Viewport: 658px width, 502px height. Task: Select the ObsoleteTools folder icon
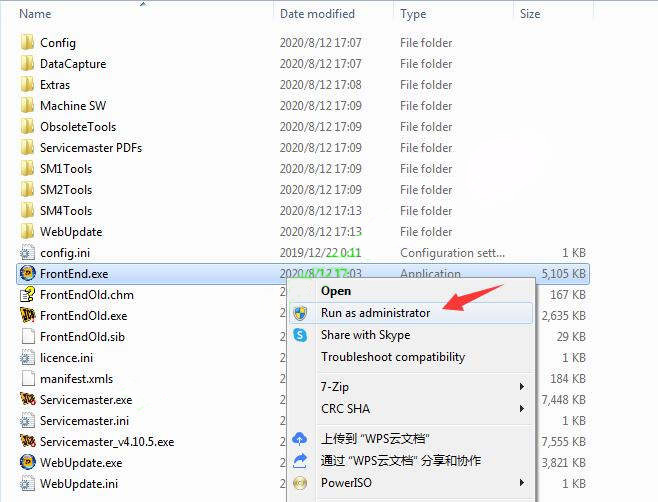point(27,126)
